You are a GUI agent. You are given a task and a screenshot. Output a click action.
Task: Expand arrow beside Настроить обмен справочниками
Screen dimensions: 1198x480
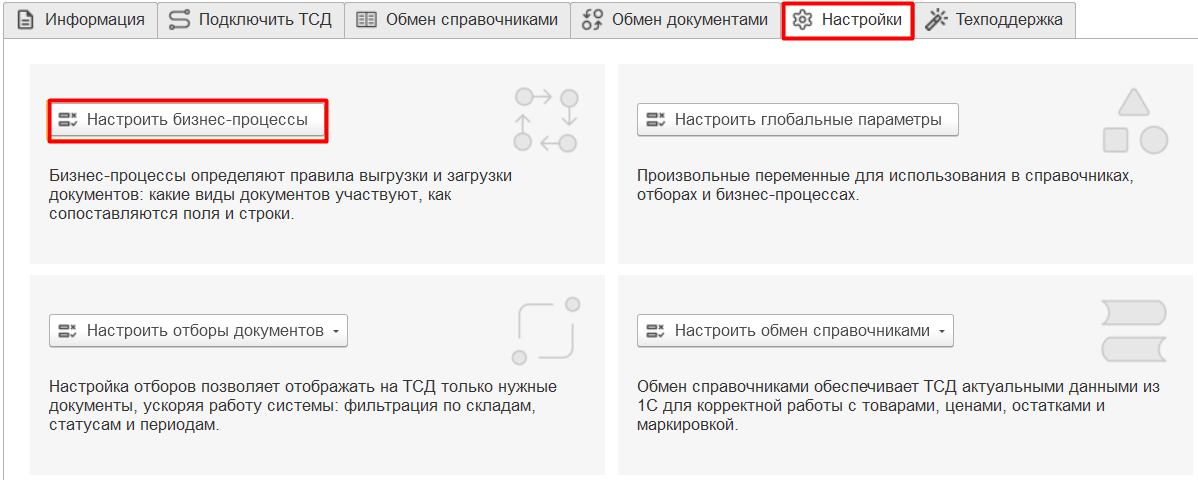[941, 332]
